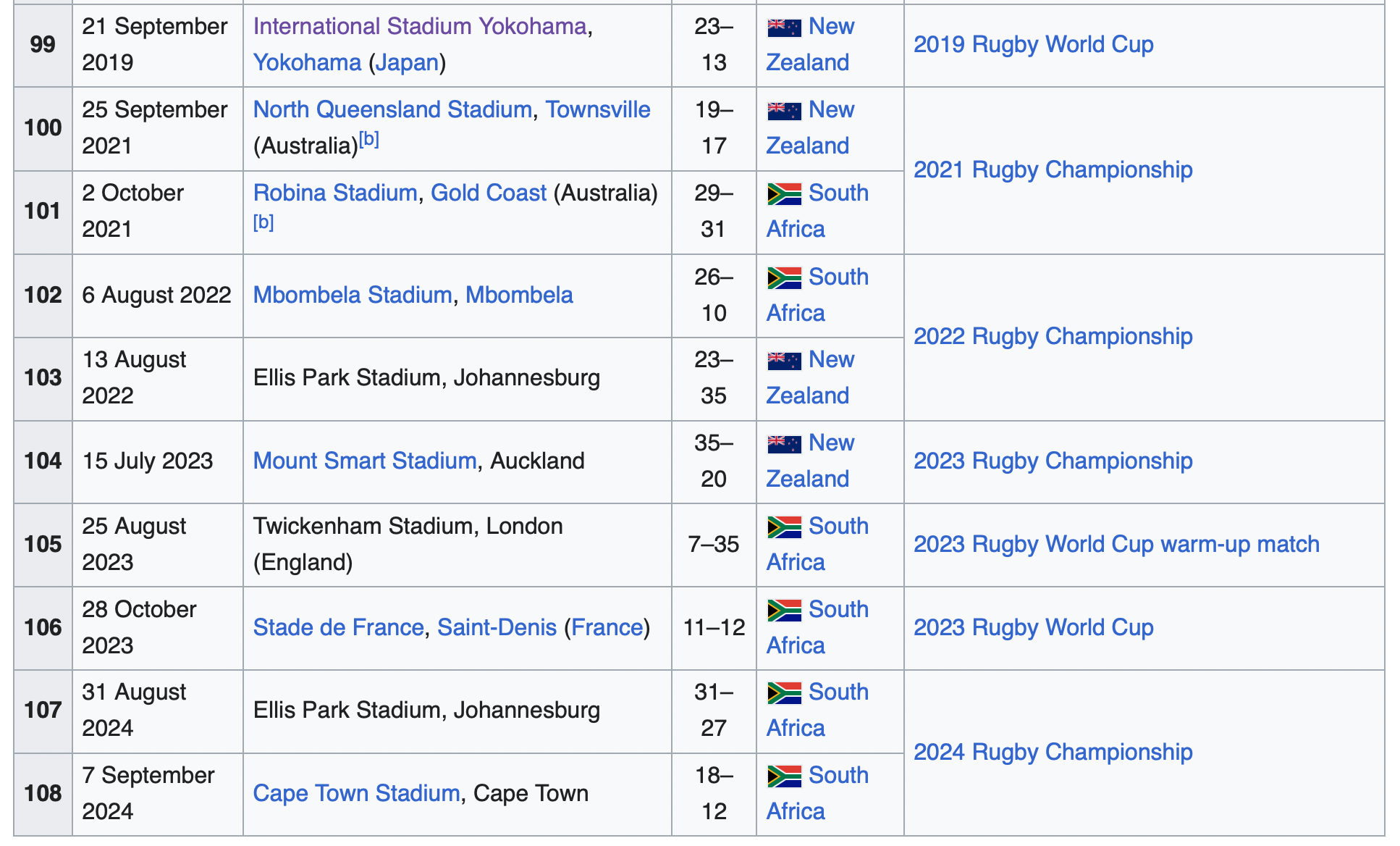This screenshot has height=846, width=1400.
Task: Open footnote [b] after Townsville (Australia)
Action: pyautogui.click(x=369, y=138)
